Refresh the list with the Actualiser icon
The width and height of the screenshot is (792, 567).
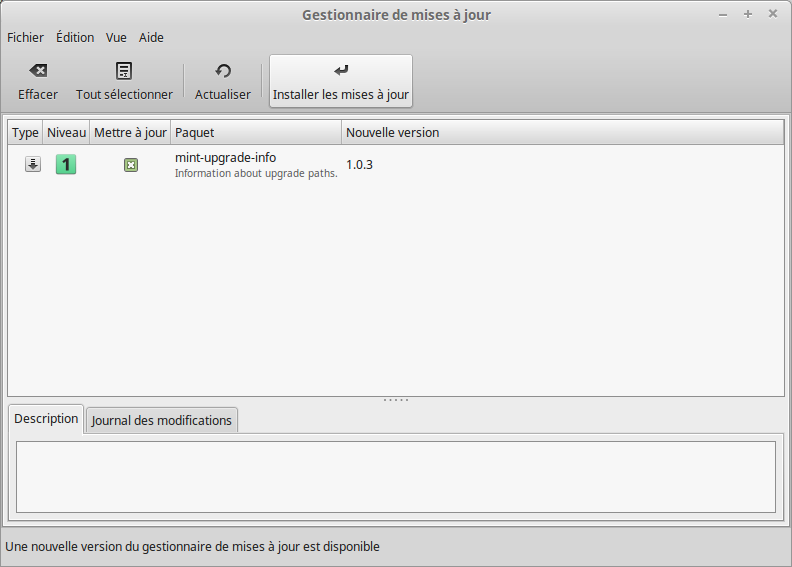pyautogui.click(x=223, y=71)
